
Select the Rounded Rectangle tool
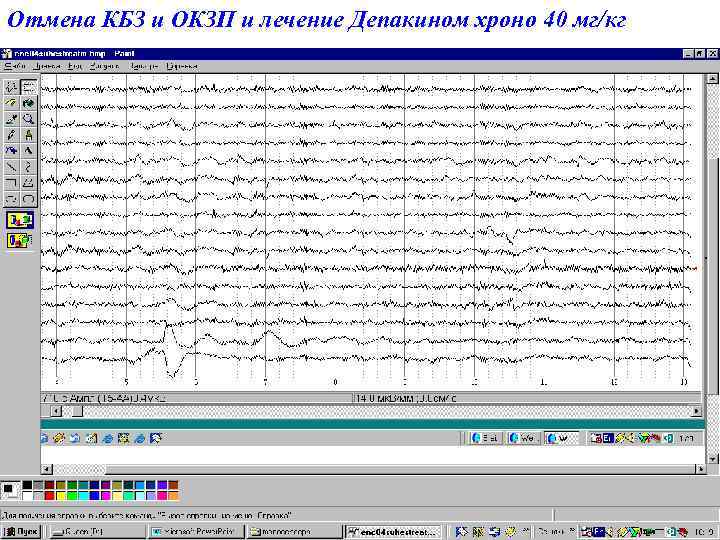(x=28, y=199)
